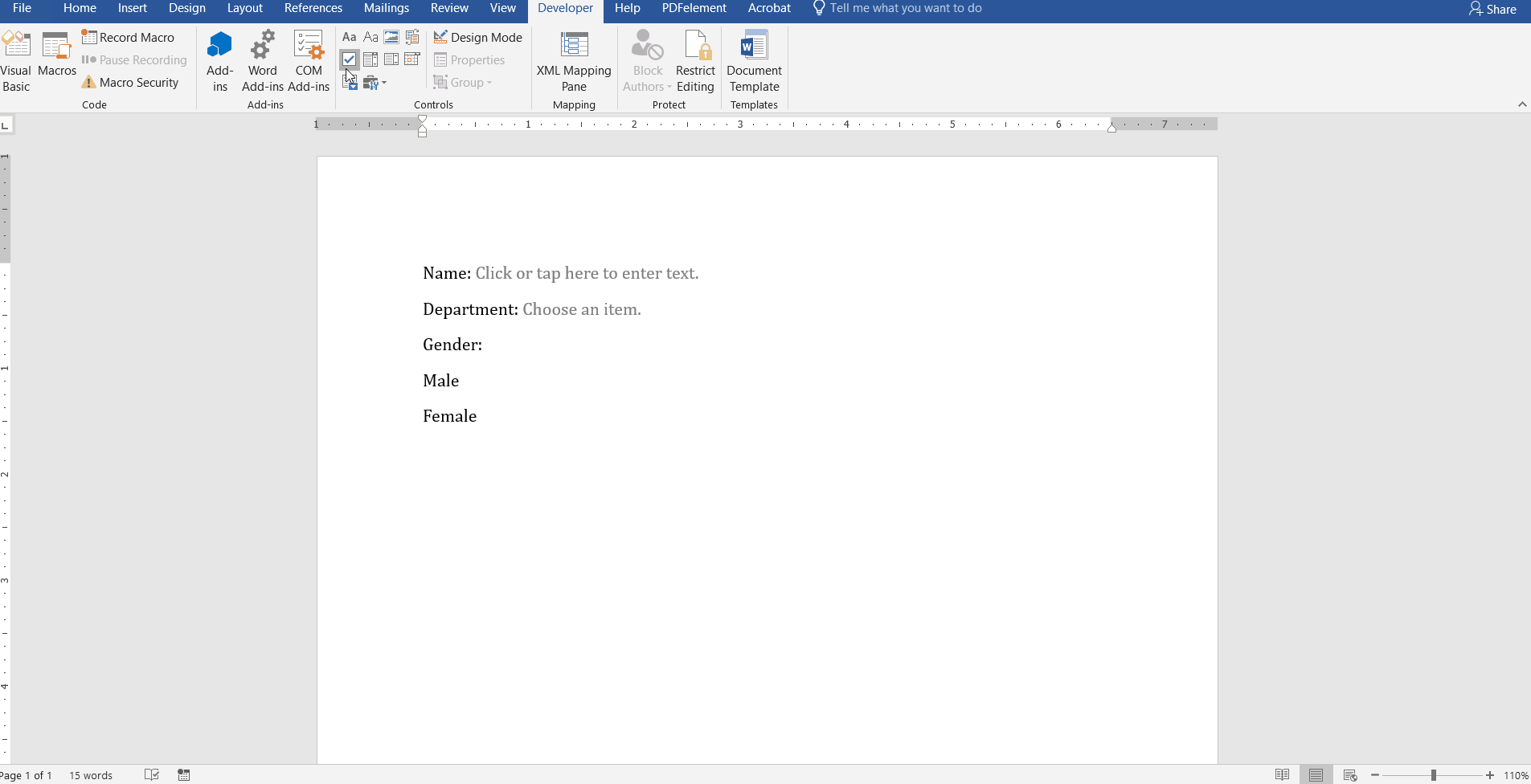Image resolution: width=1531 pixels, height=784 pixels.
Task: Open XML Mapping Pane
Action: pos(574,61)
